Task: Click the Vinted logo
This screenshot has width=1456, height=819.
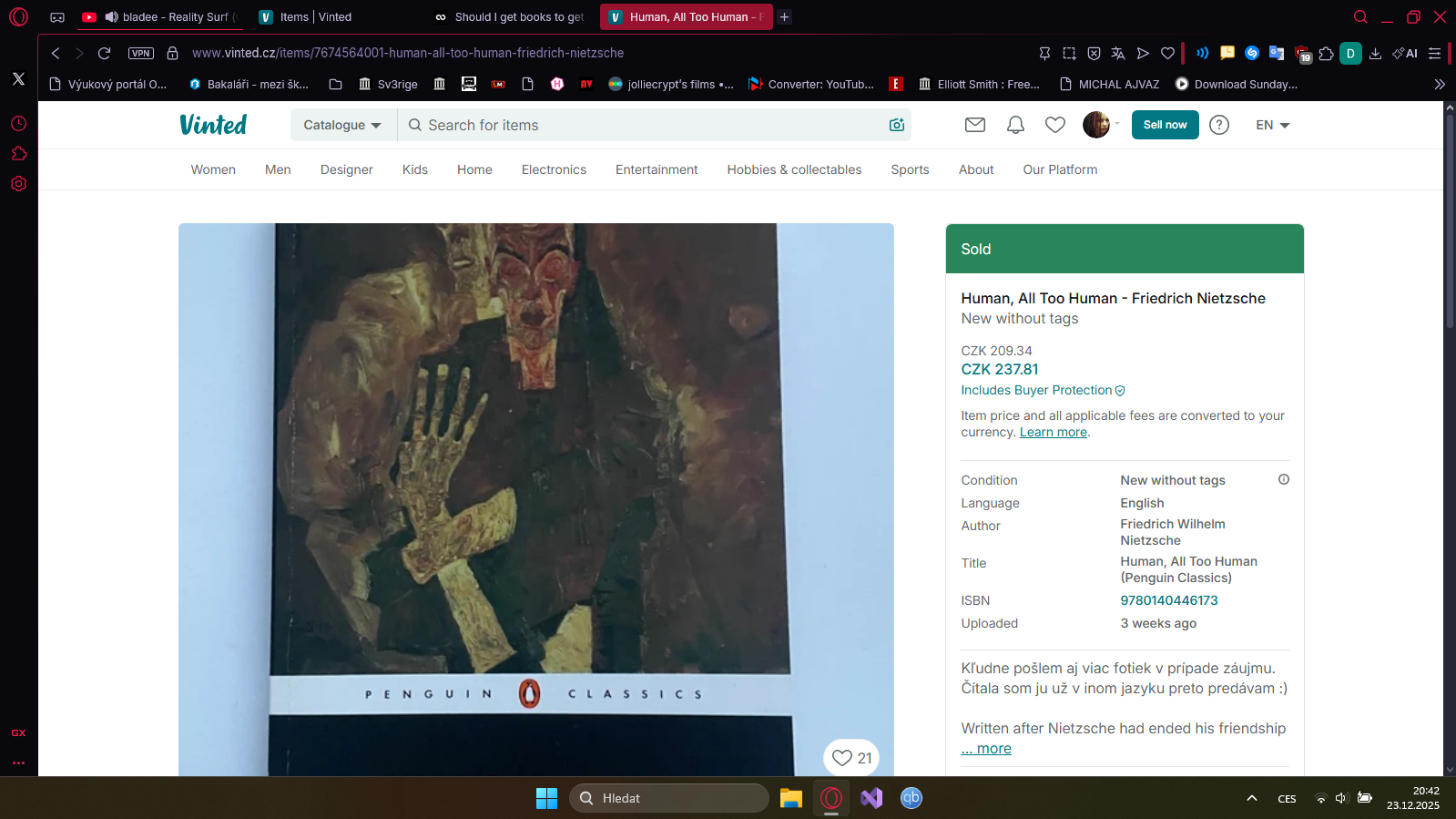Action: [x=213, y=125]
